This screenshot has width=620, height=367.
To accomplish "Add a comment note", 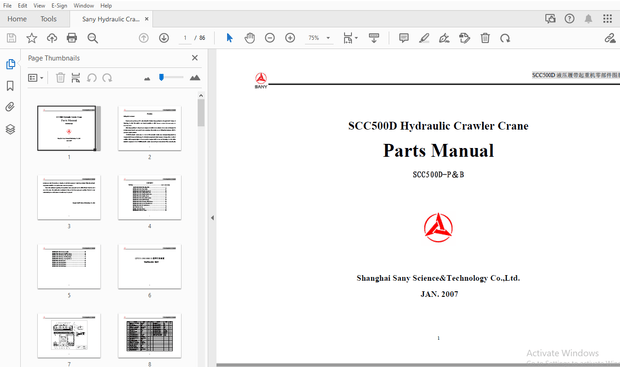I will (x=404, y=38).
